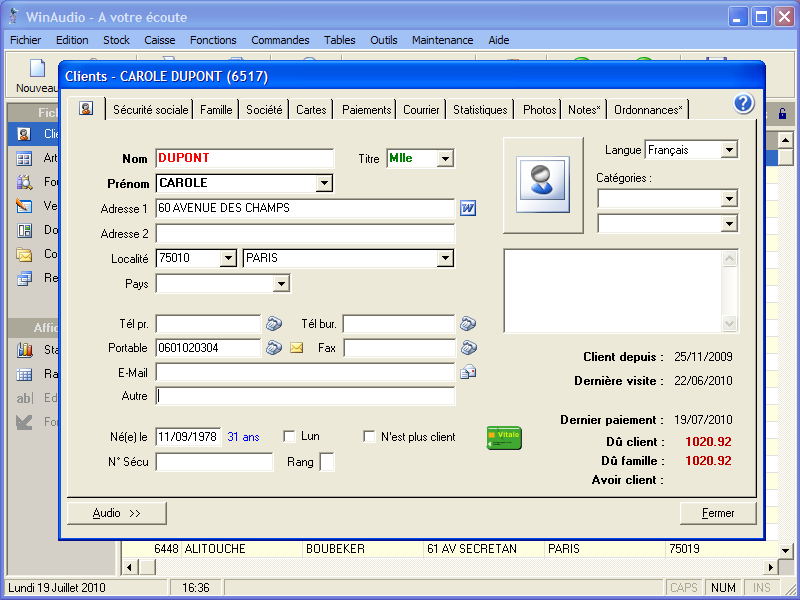Click the phone icon next to Tél pr.
800x600 pixels.
(x=273, y=323)
